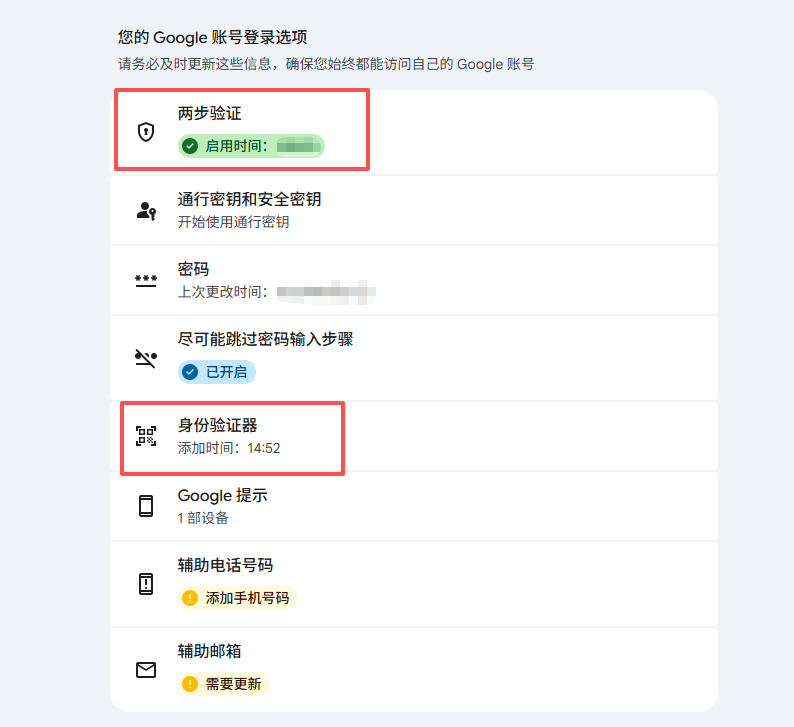Open the 两步验证 settings row

pyautogui.click(x=414, y=132)
